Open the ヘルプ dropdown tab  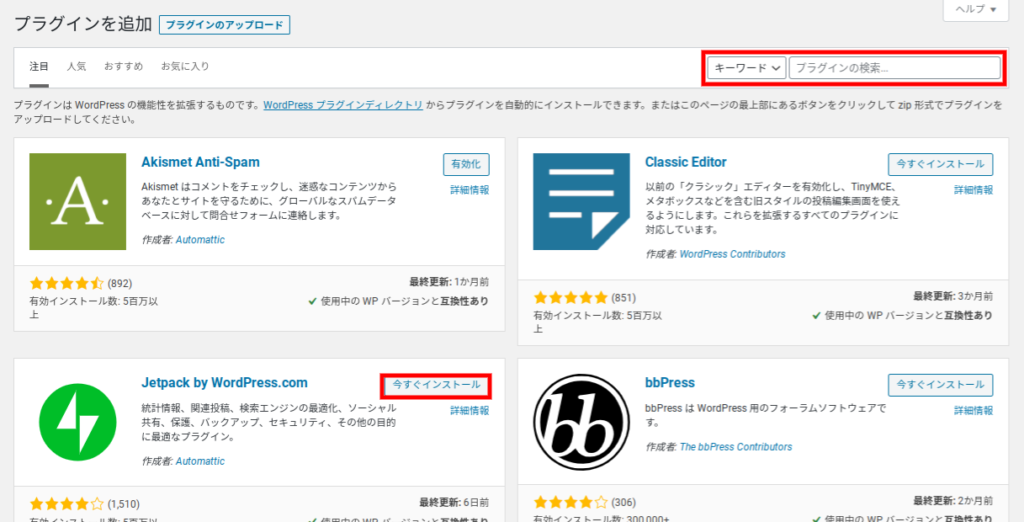click(x=976, y=10)
